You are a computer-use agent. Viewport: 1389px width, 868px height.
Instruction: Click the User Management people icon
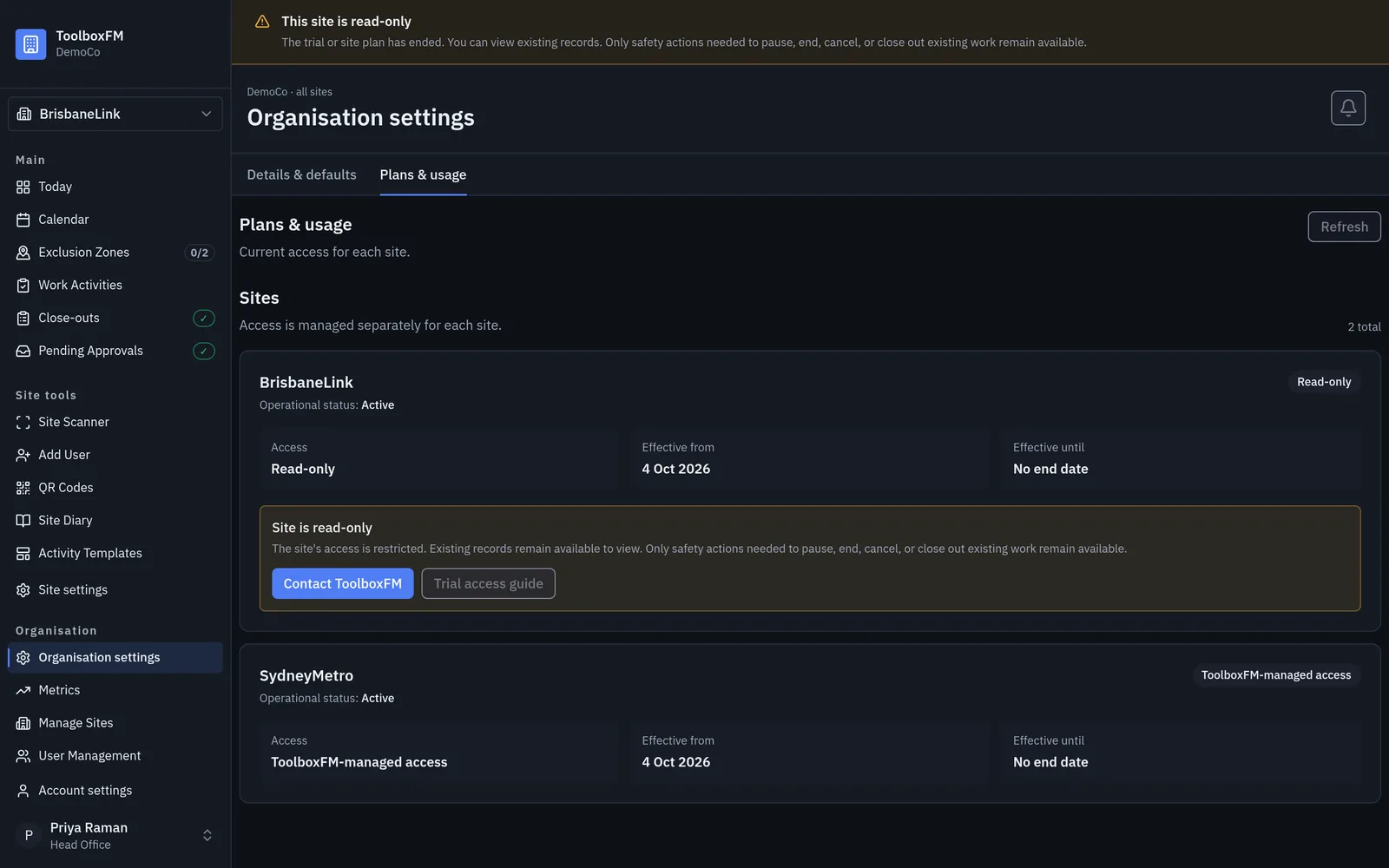click(23, 756)
